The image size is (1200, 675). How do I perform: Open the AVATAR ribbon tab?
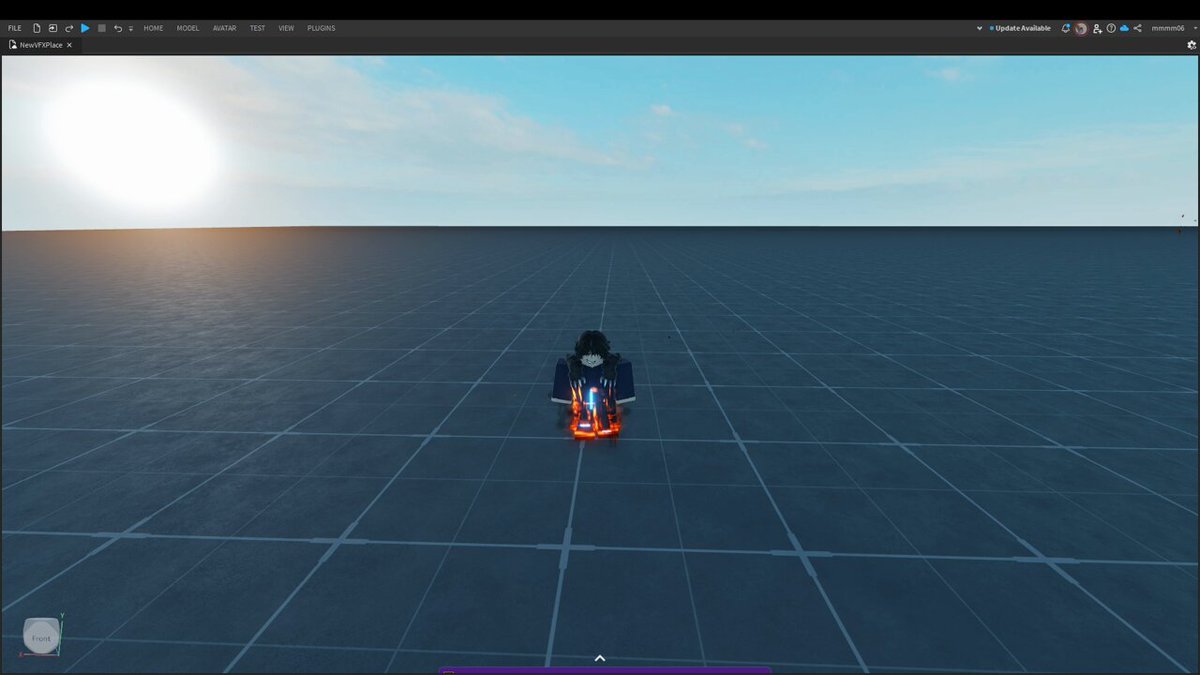point(225,28)
